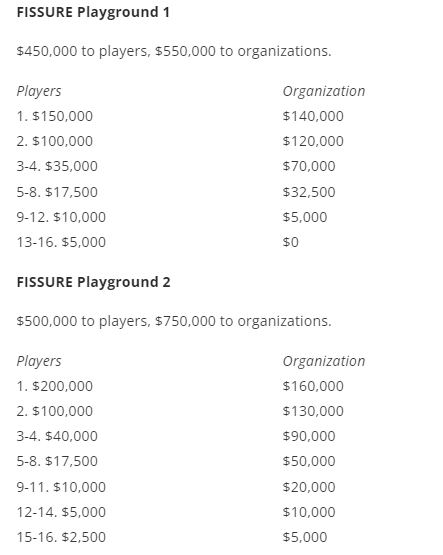Click the 15-16. $2,500 player entry

tap(61, 537)
